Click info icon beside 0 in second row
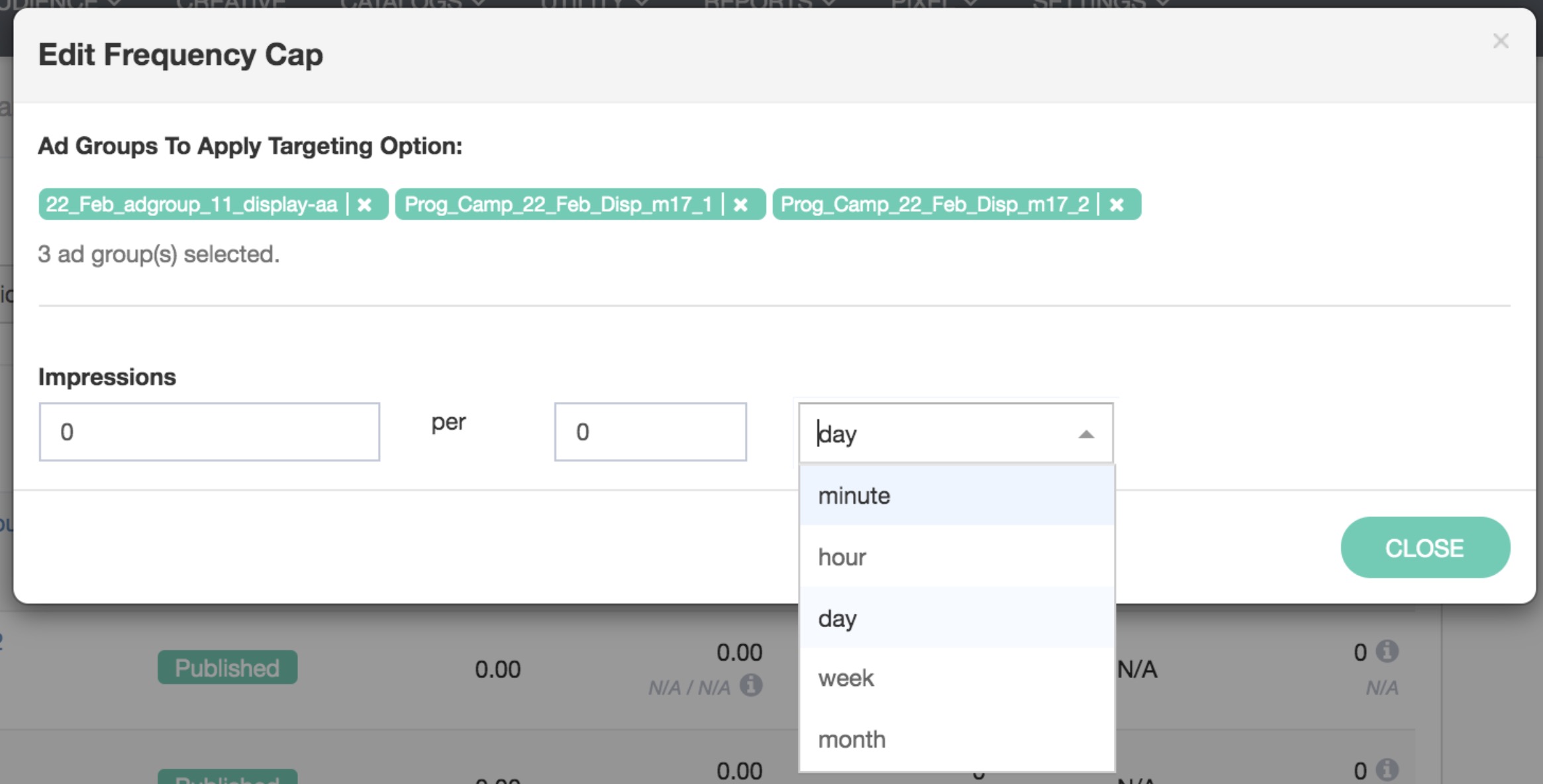 [1387, 770]
